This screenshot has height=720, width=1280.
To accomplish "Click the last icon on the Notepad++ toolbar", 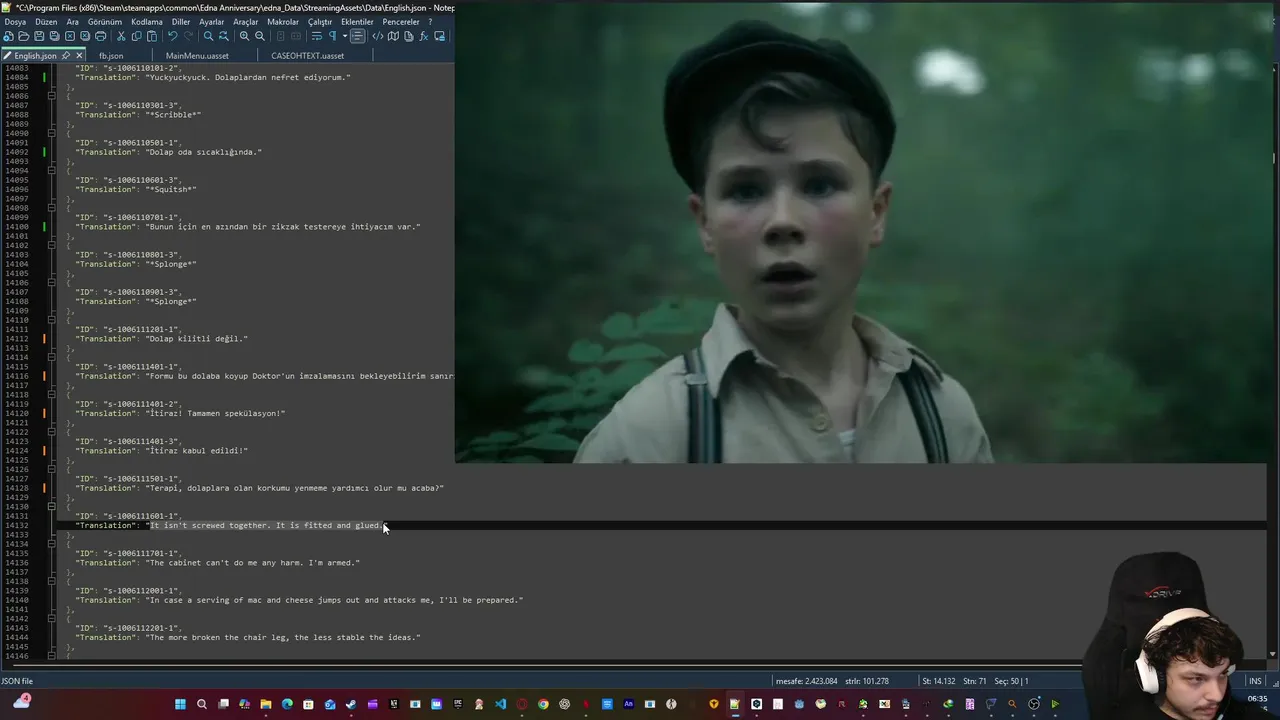I will pyautogui.click(x=440, y=36).
